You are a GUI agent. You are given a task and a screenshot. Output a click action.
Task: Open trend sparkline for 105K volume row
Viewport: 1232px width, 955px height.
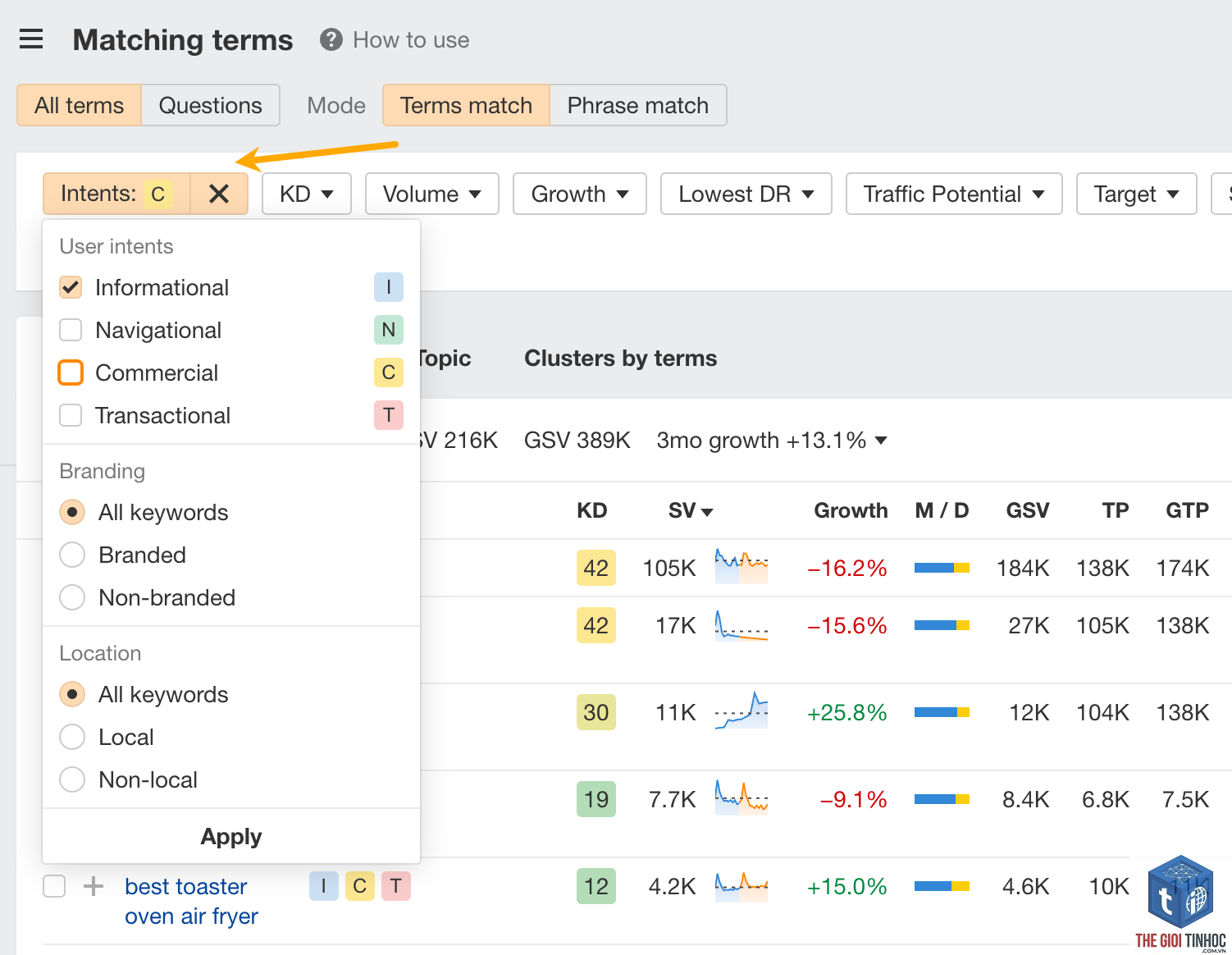pyautogui.click(x=741, y=567)
